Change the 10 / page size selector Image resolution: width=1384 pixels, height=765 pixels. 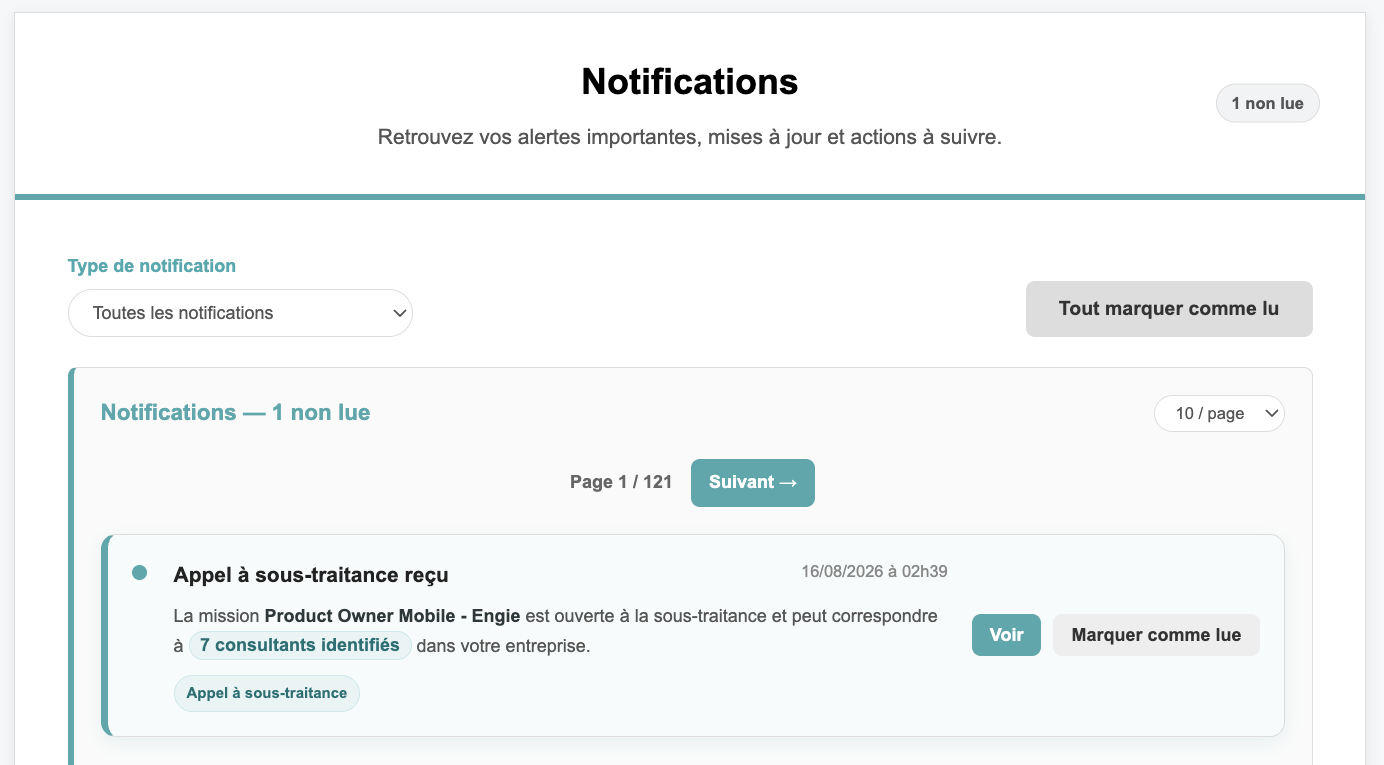(x=1219, y=413)
